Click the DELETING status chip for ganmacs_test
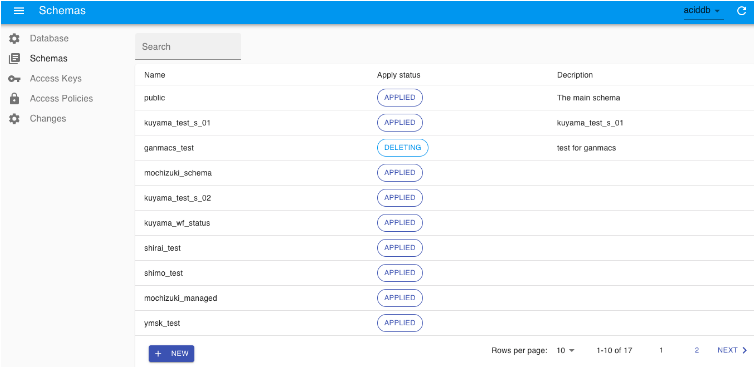Screen dimensions: 756x368 coord(403,148)
